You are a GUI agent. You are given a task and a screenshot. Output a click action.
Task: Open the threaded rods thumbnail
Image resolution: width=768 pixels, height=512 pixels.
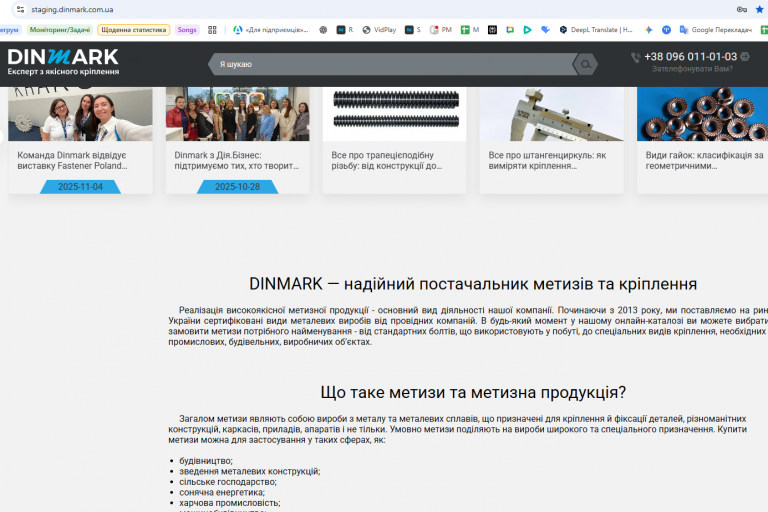tap(395, 114)
